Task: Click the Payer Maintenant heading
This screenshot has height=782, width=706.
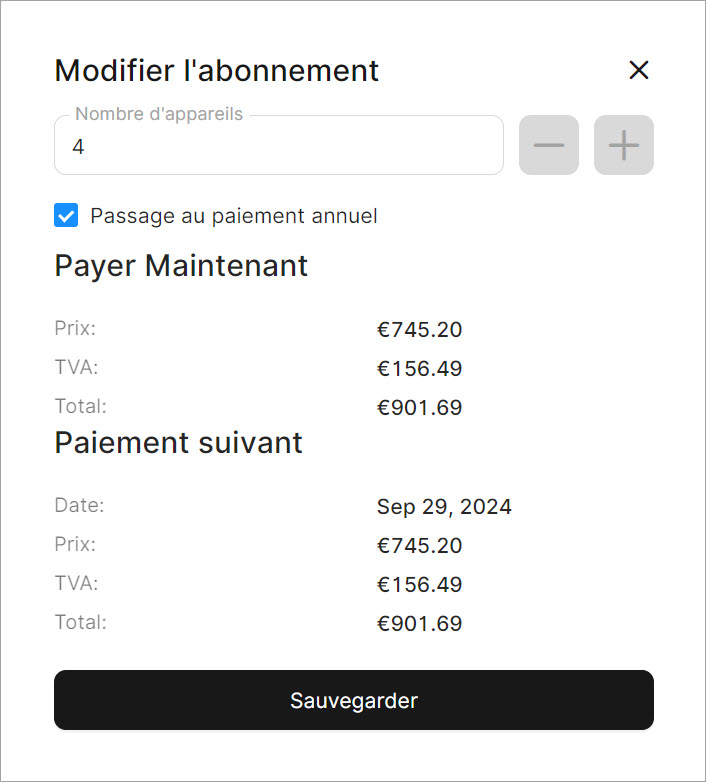Action: (181, 265)
